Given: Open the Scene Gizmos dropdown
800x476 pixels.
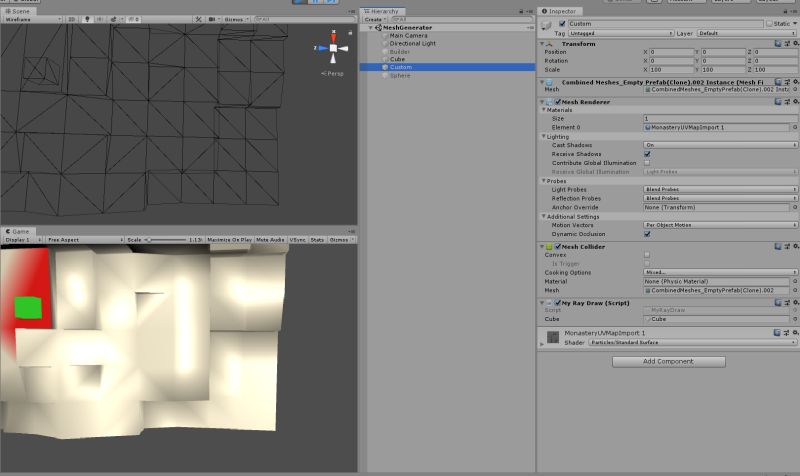Looking at the screenshot, I should [x=236, y=19].
